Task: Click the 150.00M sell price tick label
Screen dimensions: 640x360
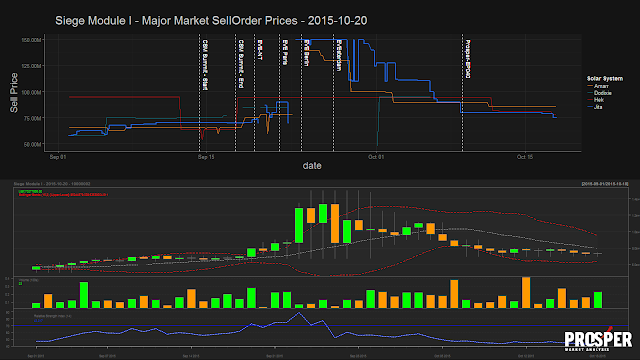Action: [31, 40]
